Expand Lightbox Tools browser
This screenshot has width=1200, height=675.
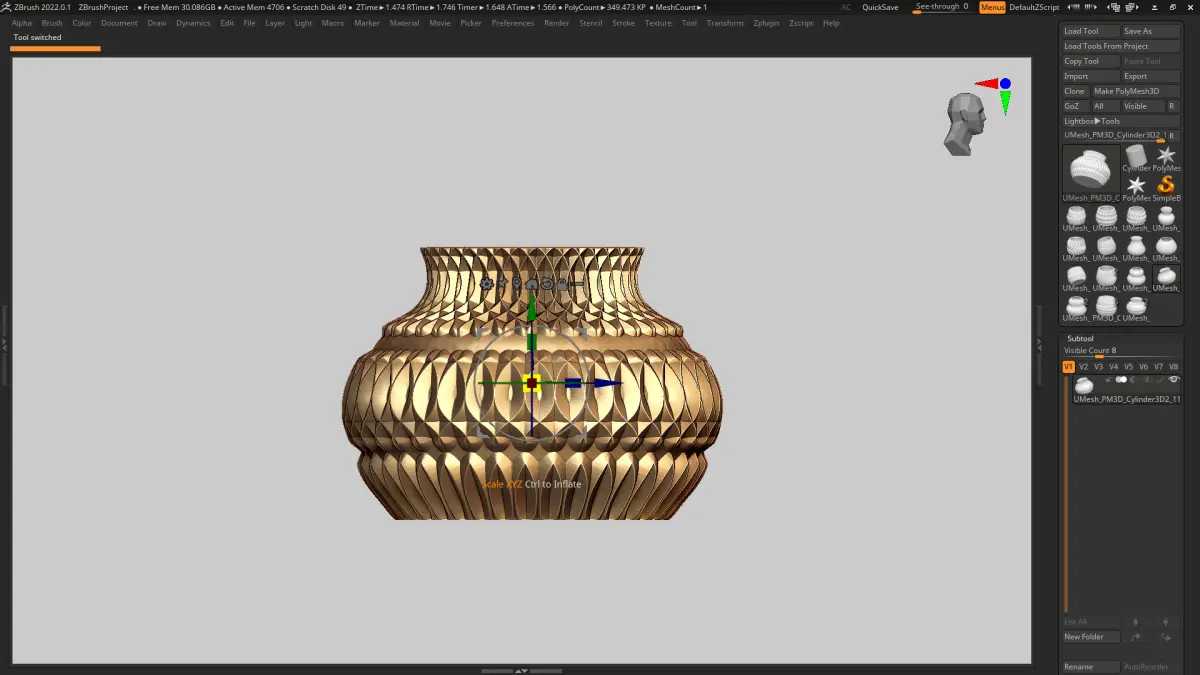pyautogui.click(x=1121, y=121)
